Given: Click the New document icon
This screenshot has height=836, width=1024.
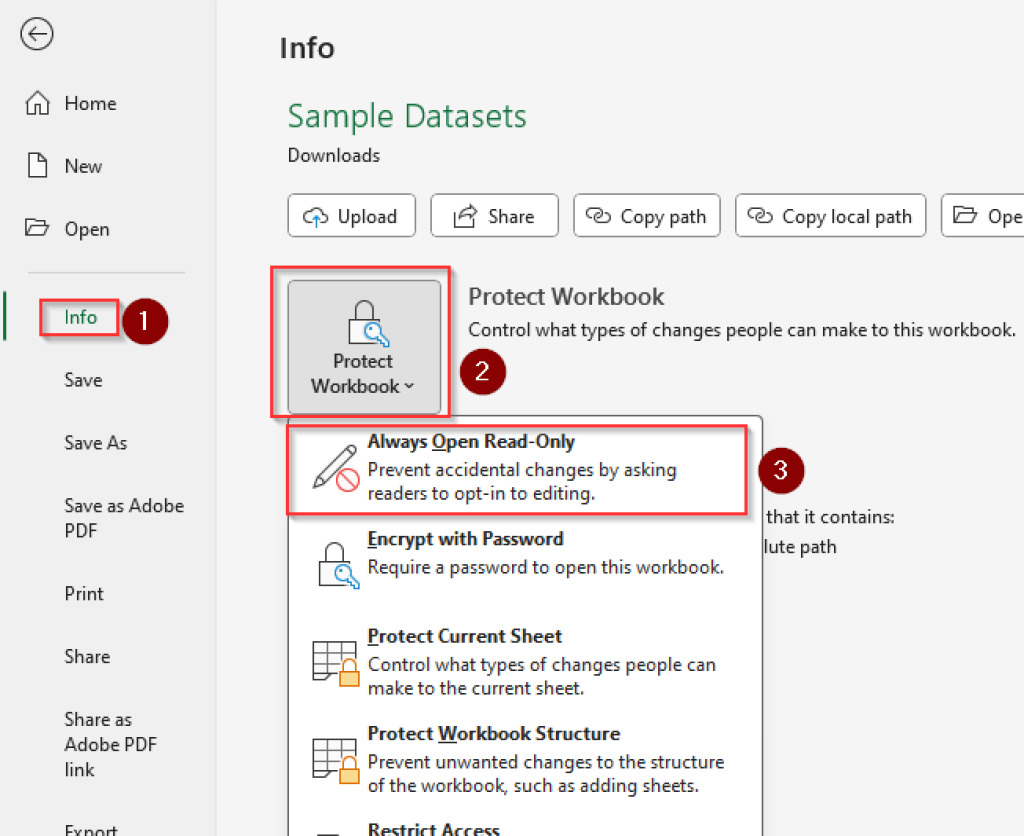Looking at the screenshot, I should click(x=37, y=166).
